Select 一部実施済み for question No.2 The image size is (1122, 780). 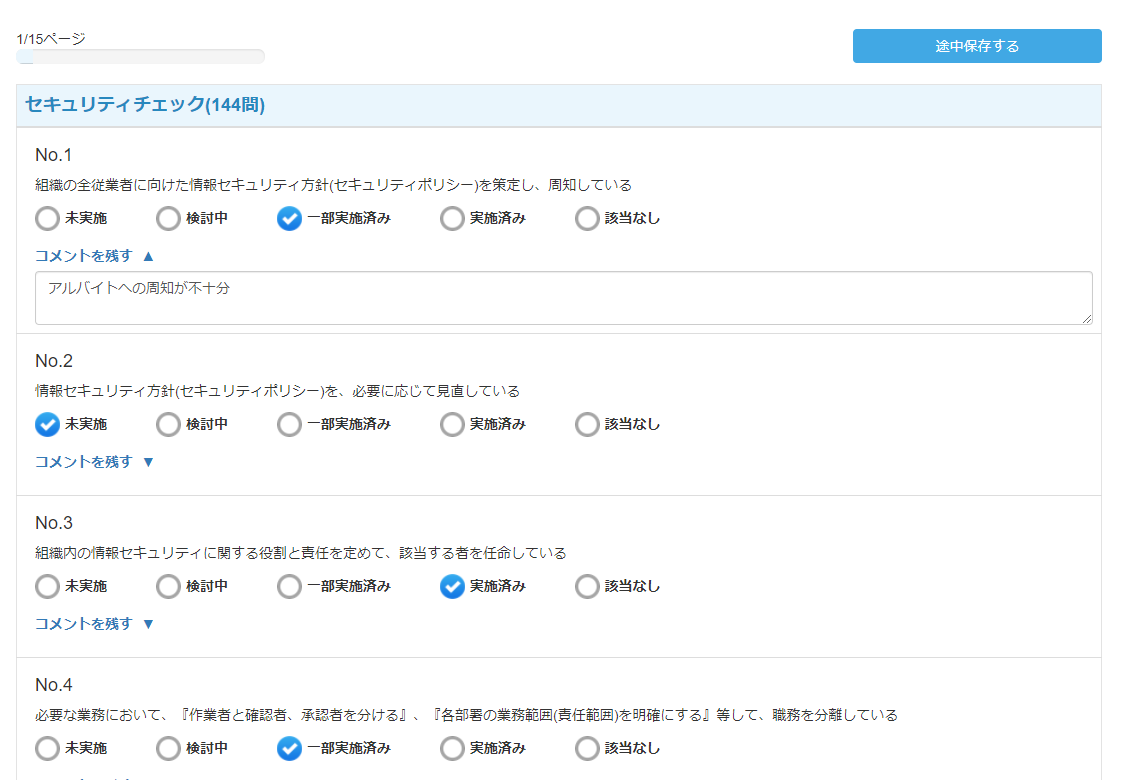coord(289,424)
